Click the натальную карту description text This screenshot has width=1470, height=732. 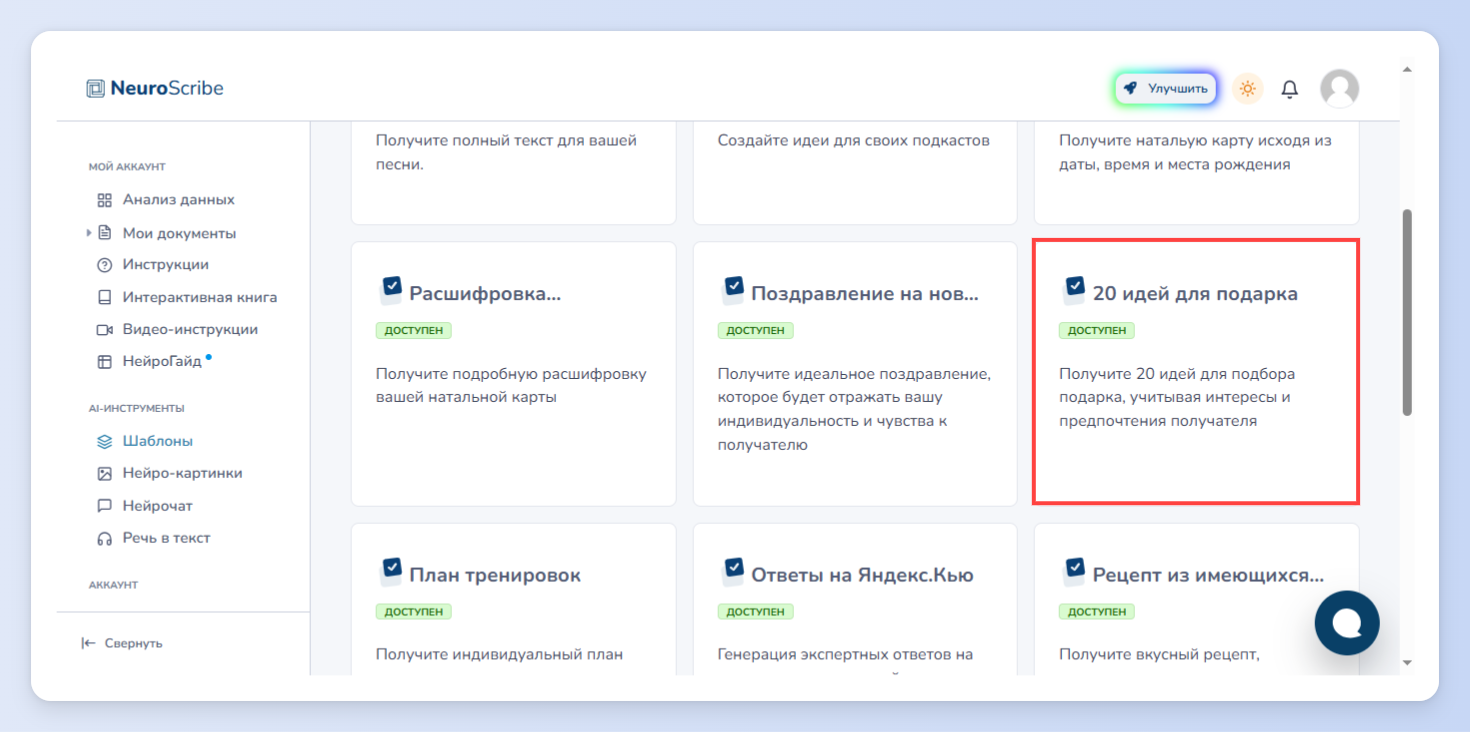click(1195, 152)
